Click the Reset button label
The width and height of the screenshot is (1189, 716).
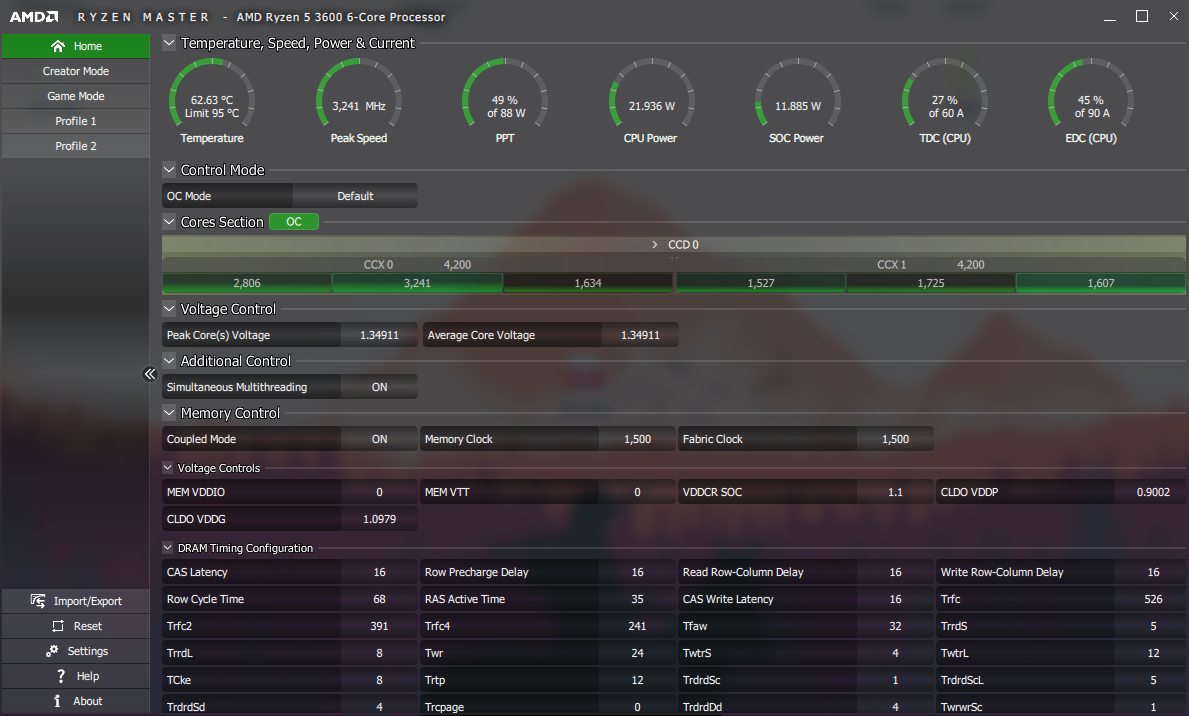(88, 626)
